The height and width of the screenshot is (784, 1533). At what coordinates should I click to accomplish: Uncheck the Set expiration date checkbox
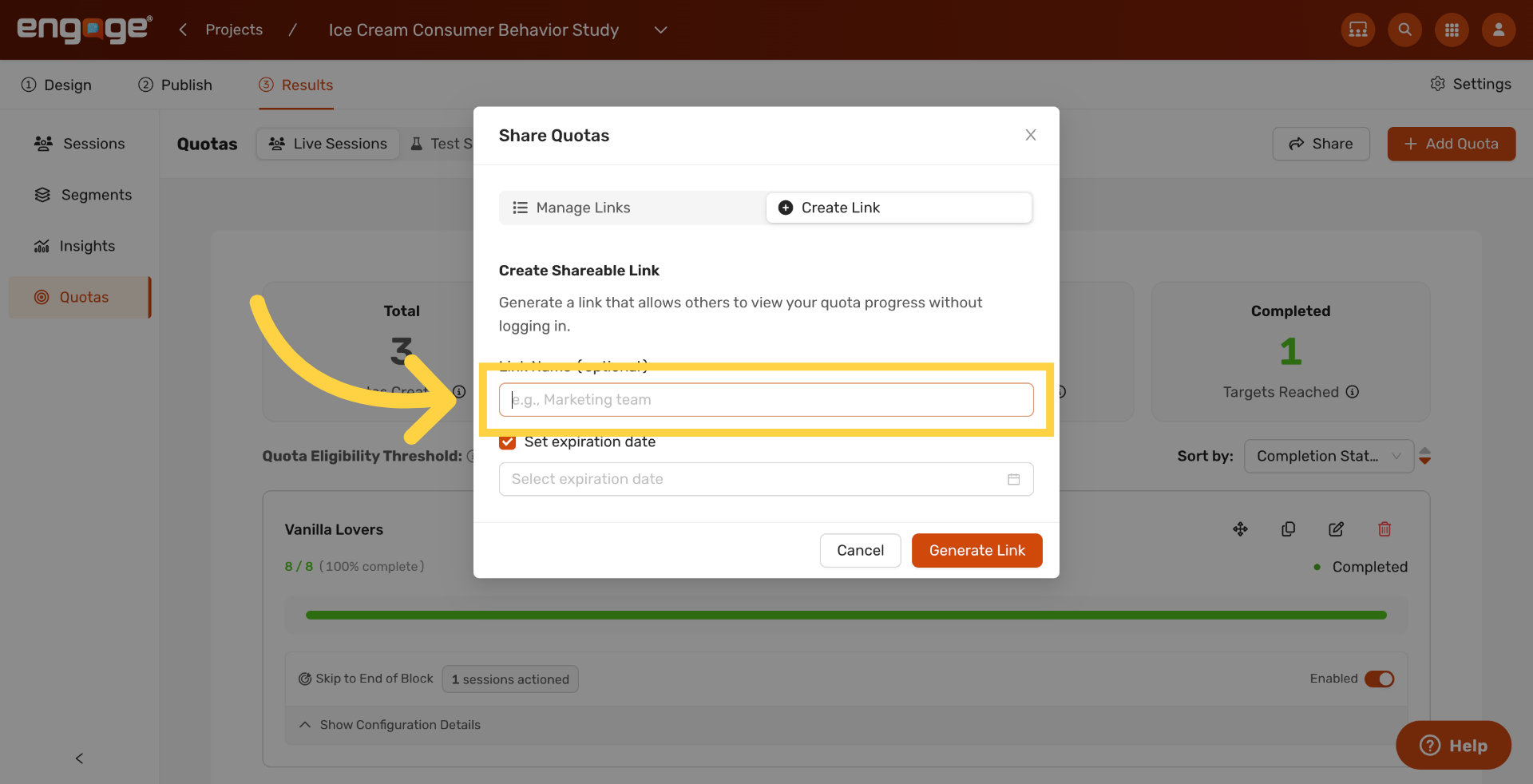click(508, 441)
